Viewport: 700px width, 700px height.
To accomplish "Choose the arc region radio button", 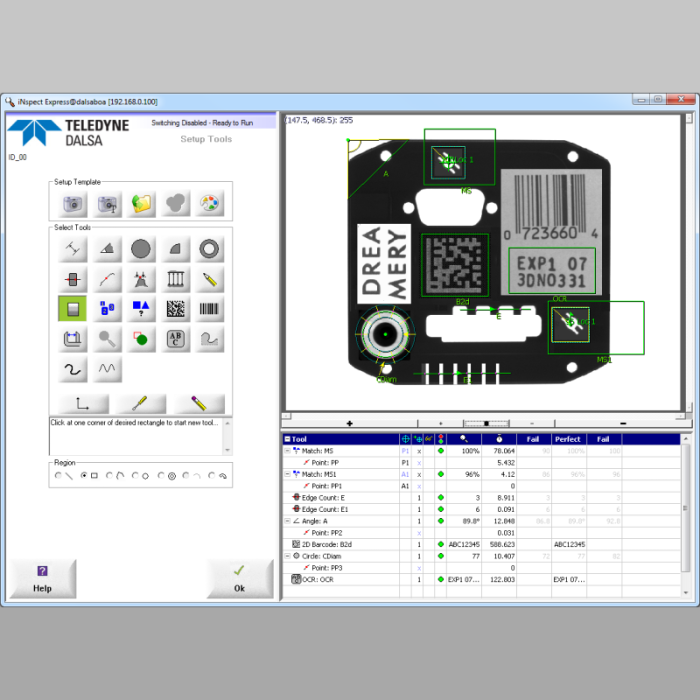I will click(186, 475).
